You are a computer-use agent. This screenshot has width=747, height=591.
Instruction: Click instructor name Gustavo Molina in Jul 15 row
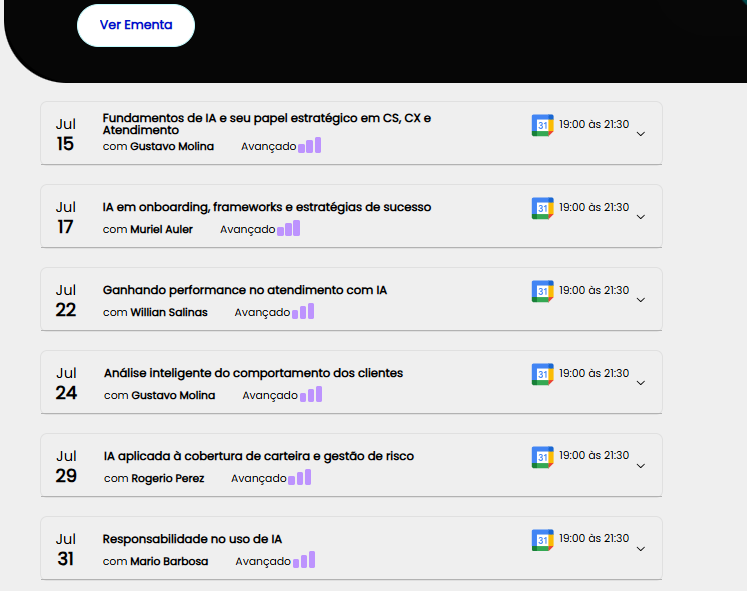pos(172,146)
